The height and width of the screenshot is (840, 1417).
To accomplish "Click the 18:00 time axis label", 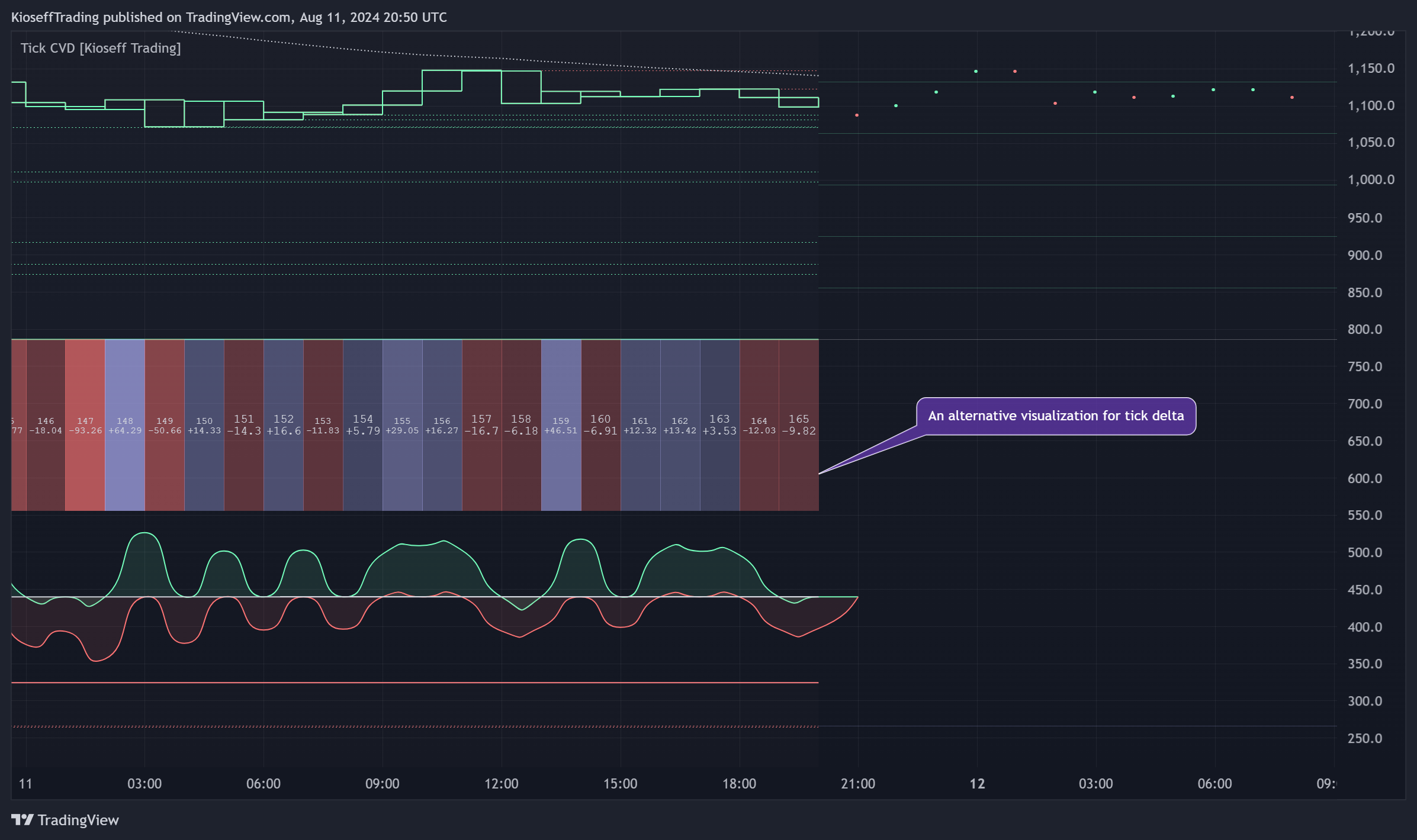I will point(740,784).
